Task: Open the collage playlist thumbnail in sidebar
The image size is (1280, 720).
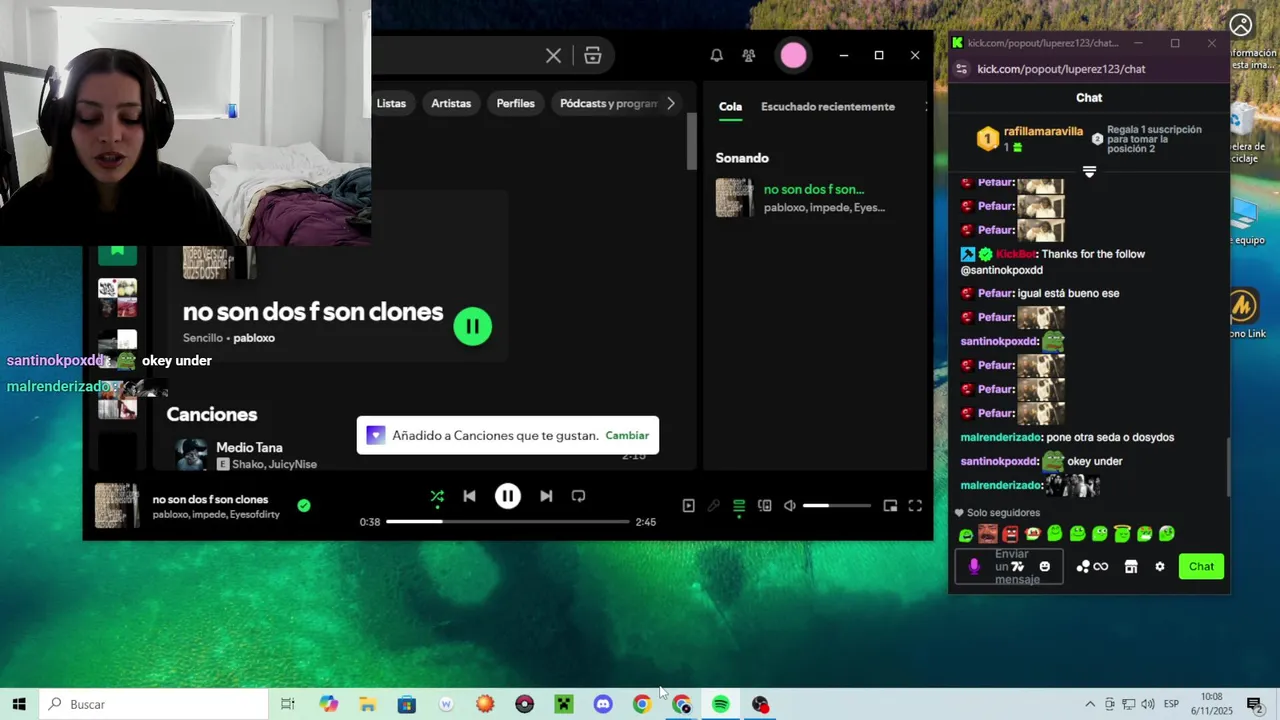Action: (x=117, y=298)
